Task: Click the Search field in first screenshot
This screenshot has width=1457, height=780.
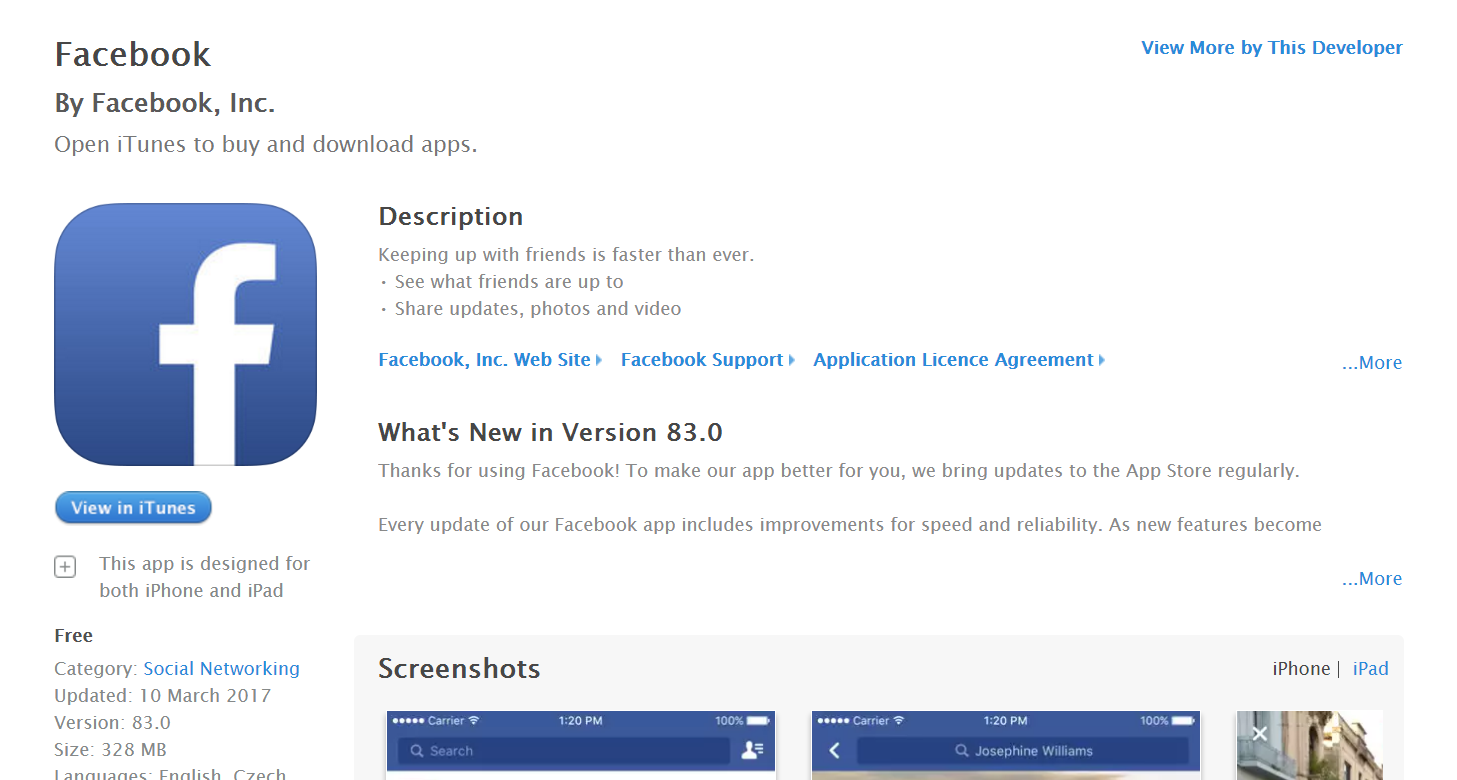Action: tap(563, 751)
